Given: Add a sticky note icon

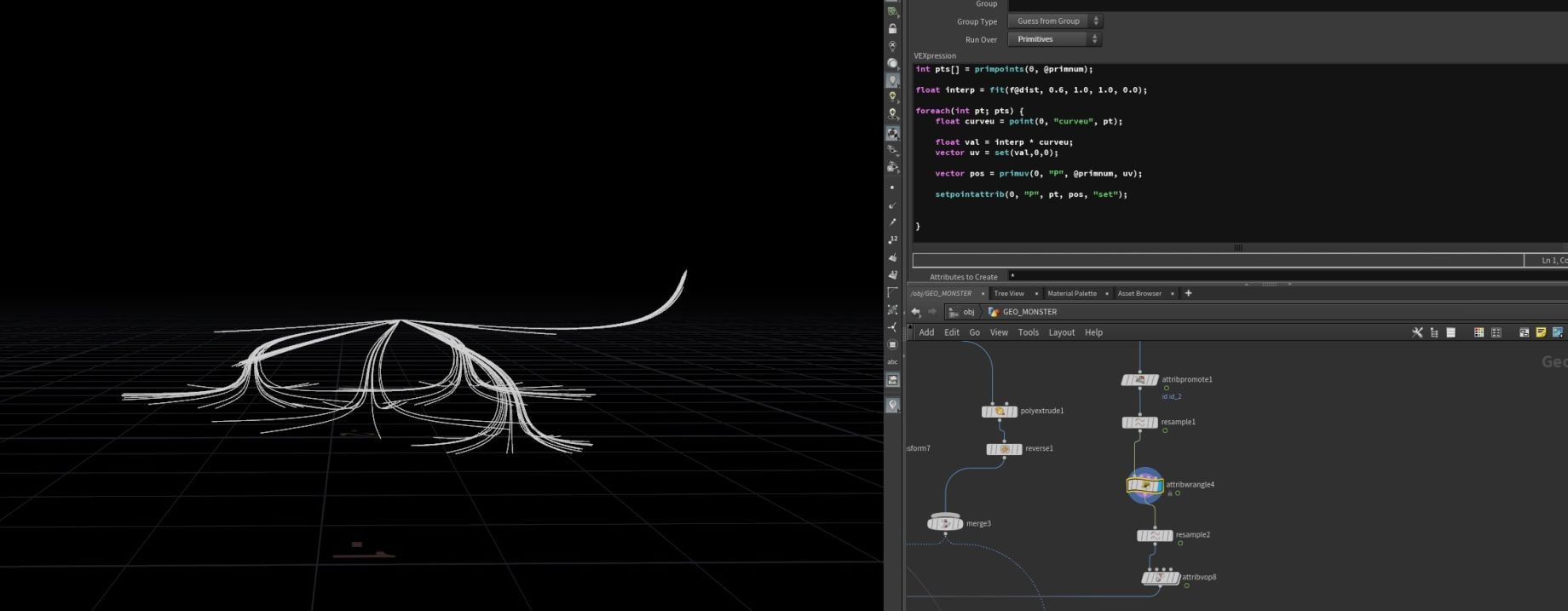Looking at the screenshot, I should click(x=1541, y=332).
